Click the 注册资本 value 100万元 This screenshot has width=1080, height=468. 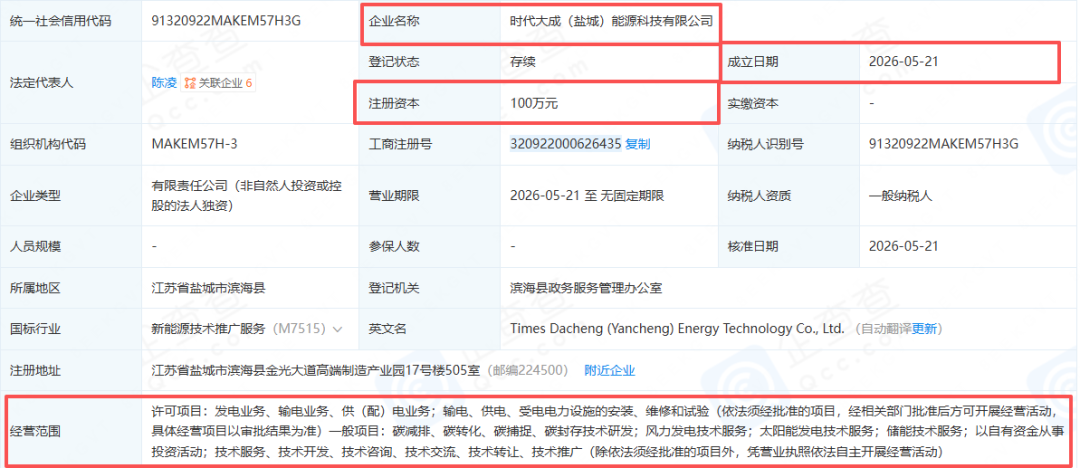tap(534, 103)
